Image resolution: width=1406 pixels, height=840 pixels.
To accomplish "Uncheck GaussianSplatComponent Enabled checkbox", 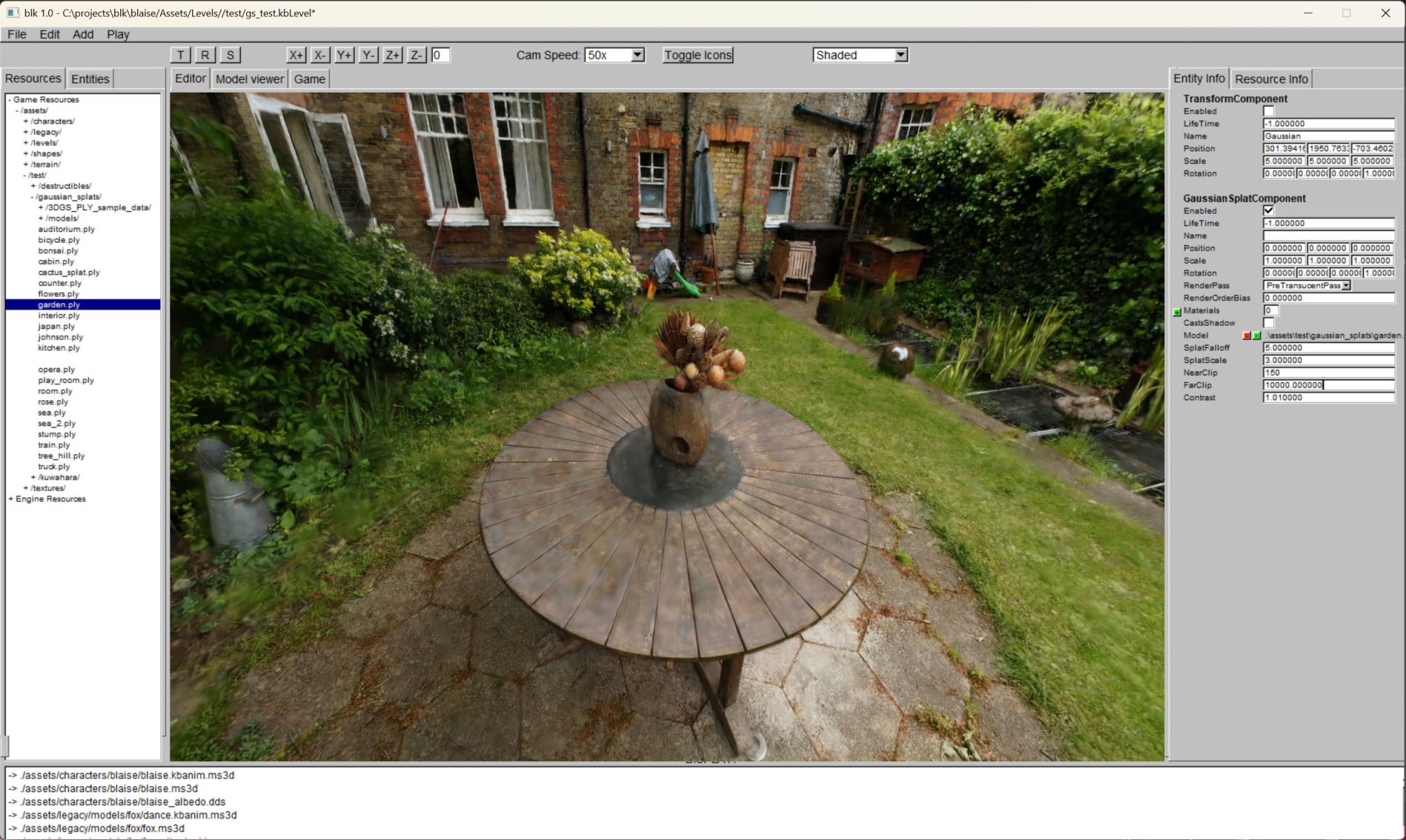I will (x=1268, y=211).
